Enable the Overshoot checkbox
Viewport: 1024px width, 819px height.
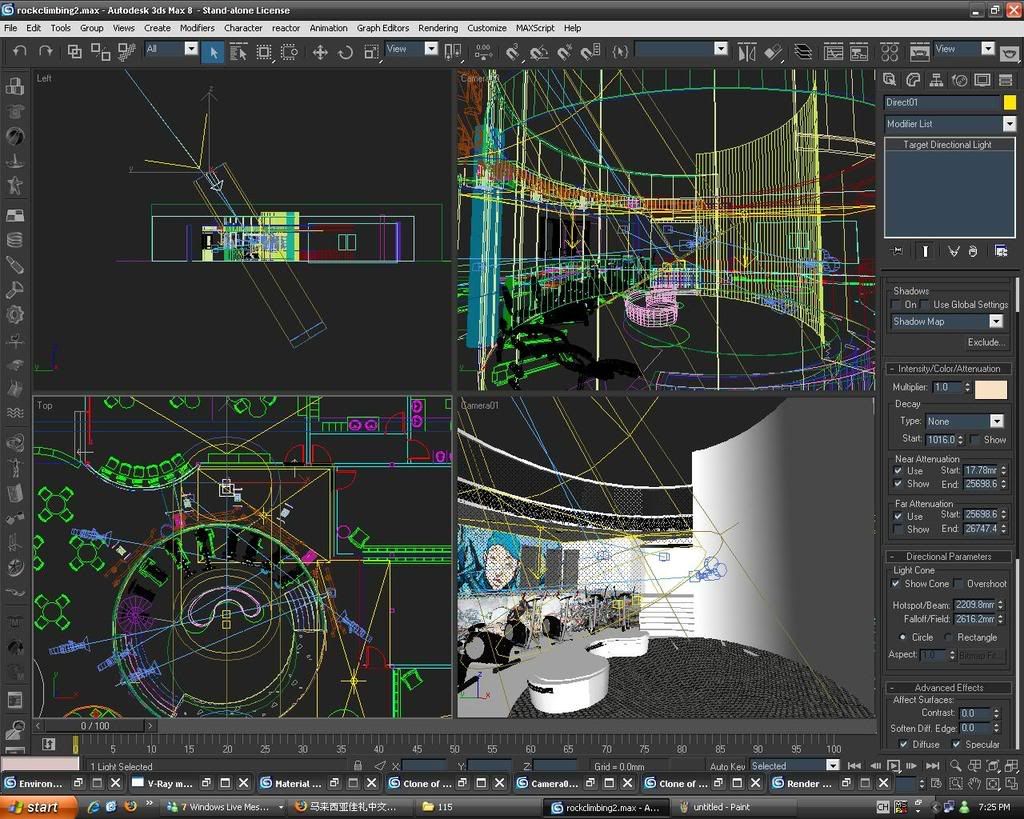[958, 584]
